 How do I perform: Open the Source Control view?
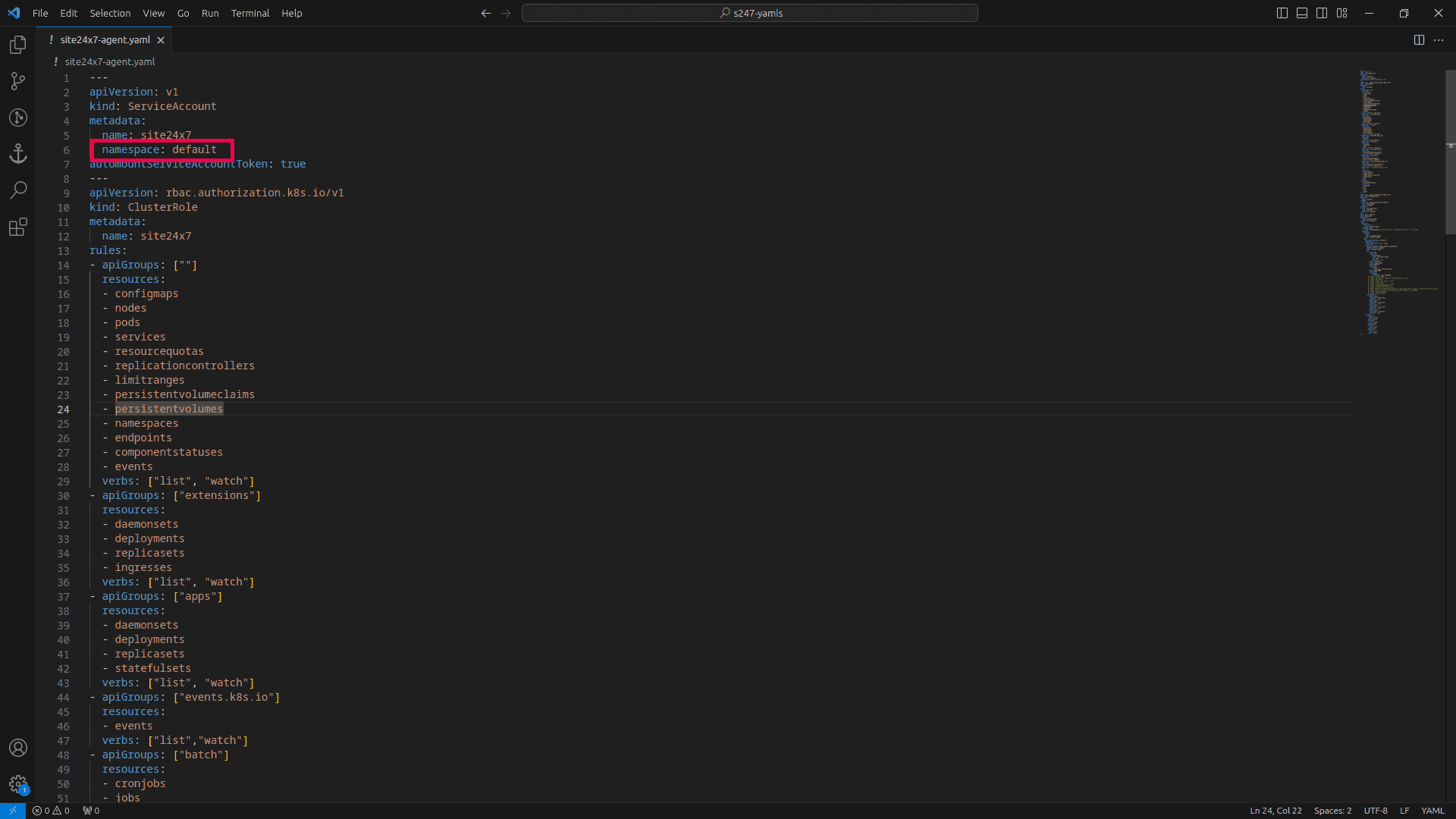tap(18, 81)
